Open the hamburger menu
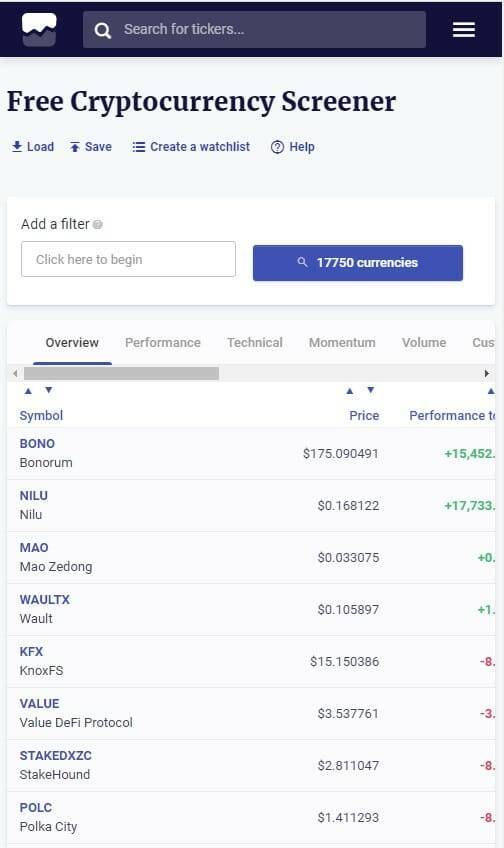The width and height of the screenshot is (504, 848). pos(464,30)
